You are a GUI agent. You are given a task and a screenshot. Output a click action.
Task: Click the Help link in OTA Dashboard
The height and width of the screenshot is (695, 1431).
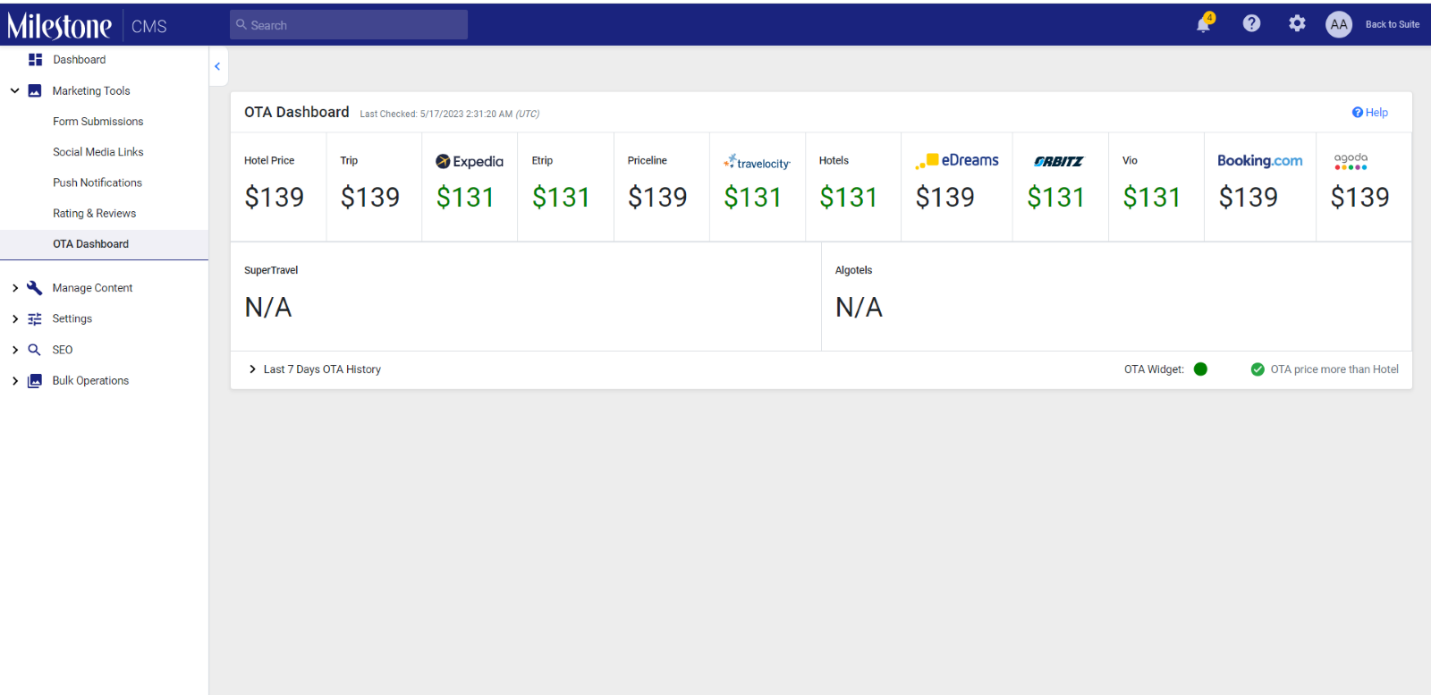tap(1370, 113)
